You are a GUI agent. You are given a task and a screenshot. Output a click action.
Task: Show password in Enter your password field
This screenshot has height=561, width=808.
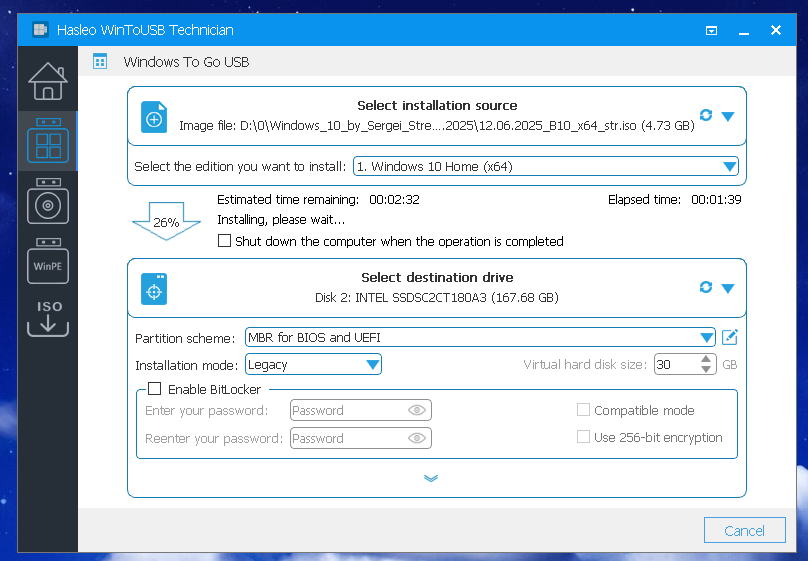(417, 410)
